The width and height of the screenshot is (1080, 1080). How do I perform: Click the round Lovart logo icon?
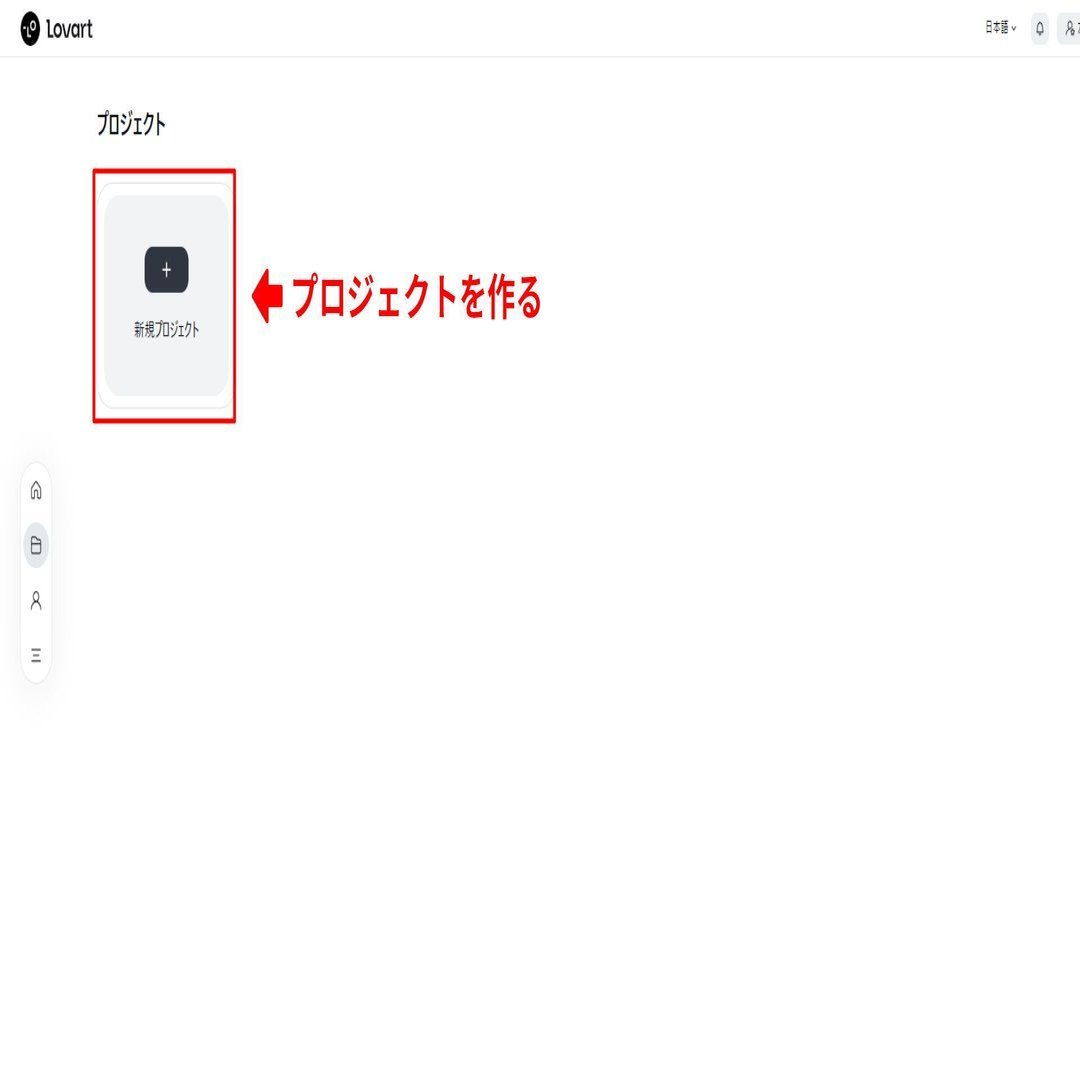pyautogui.click(x=30, y=29)
